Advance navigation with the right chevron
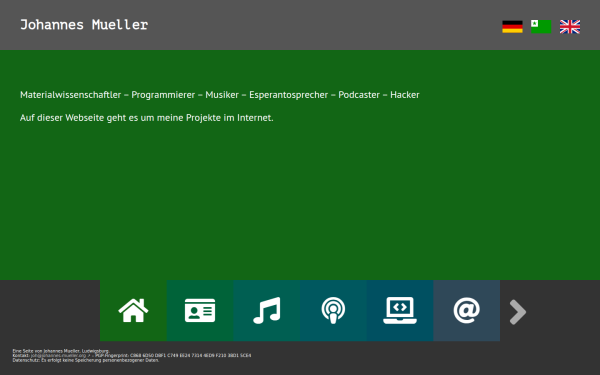This screenshot has height=375, width=600. pyautogui.click(x=518, y=312)
